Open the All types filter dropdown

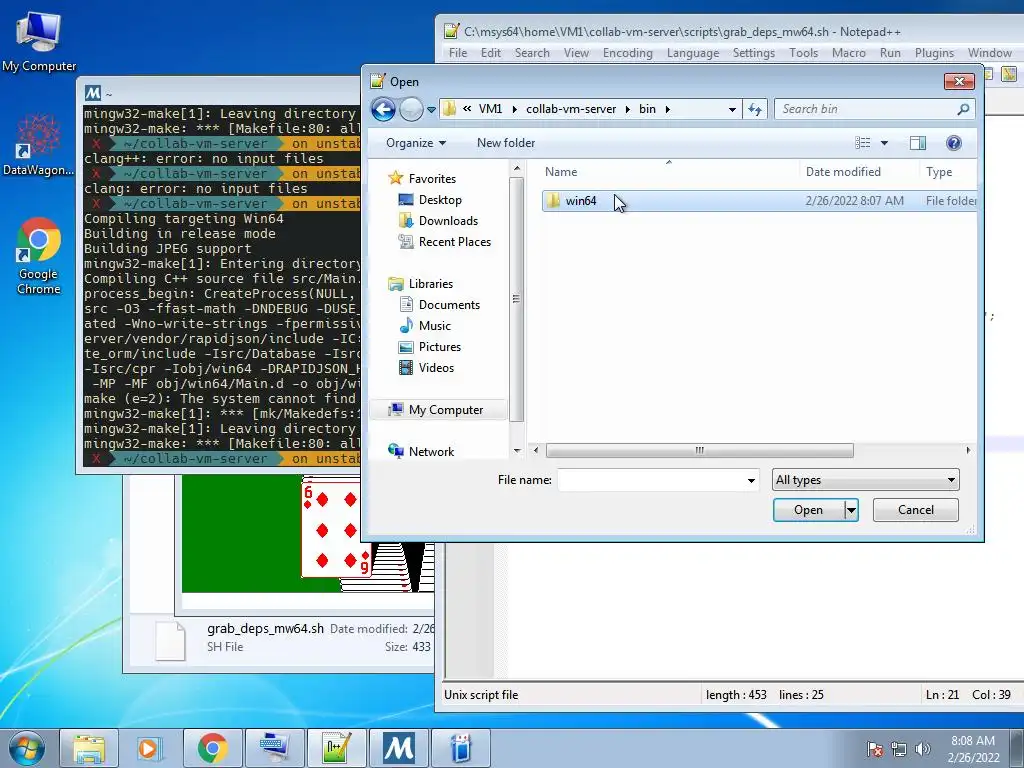[x=865, y=480]
